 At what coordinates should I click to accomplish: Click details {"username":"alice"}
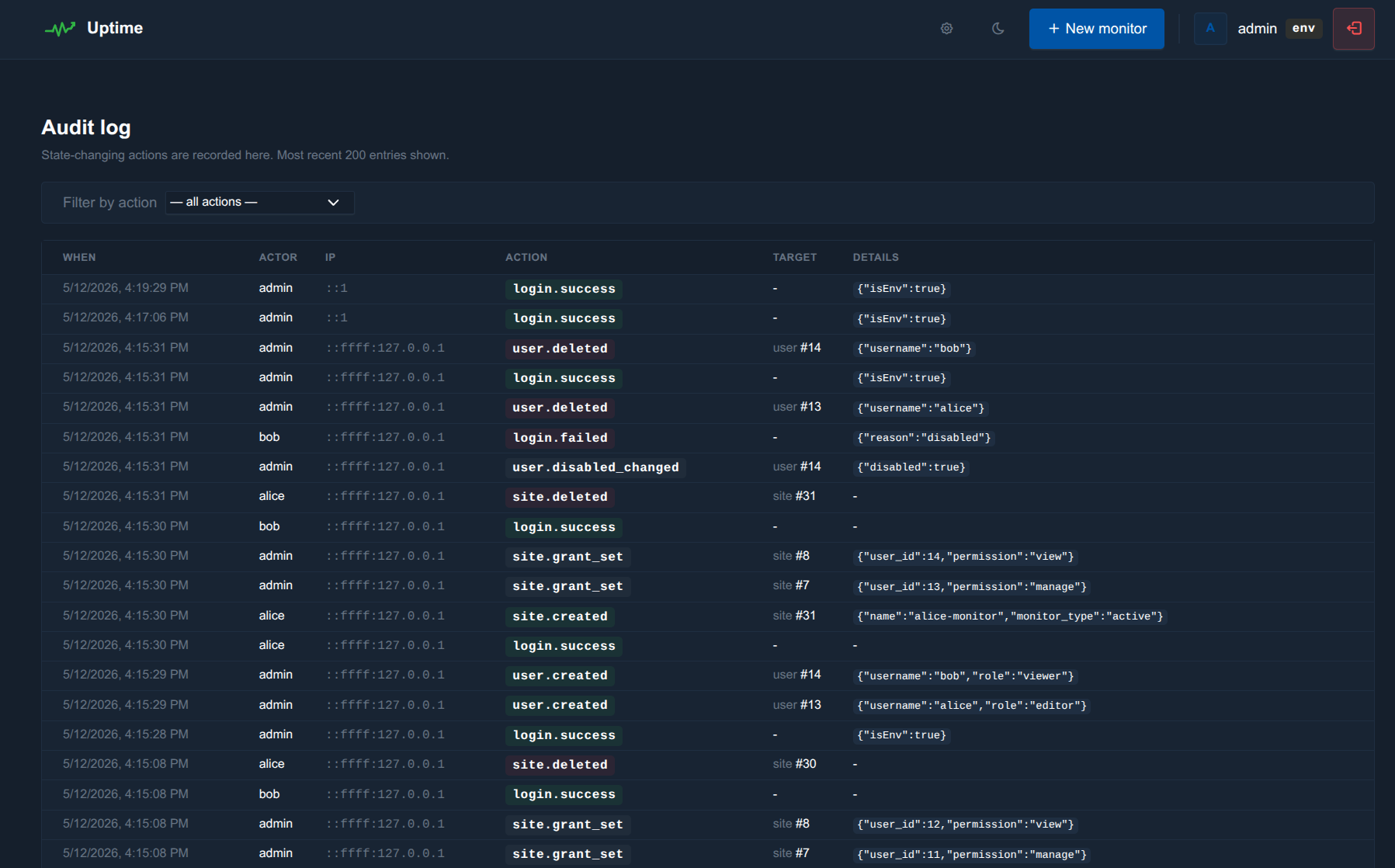pos(921,408)
